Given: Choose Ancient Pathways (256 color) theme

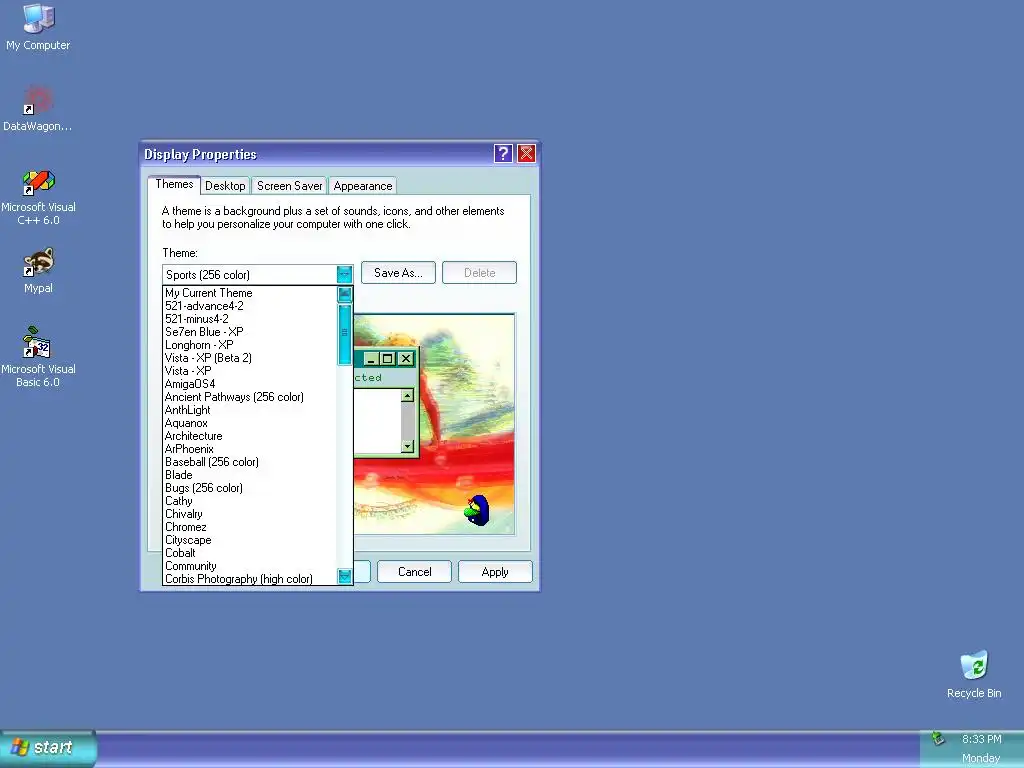Looking at the screenshot, I should point(249,397).
